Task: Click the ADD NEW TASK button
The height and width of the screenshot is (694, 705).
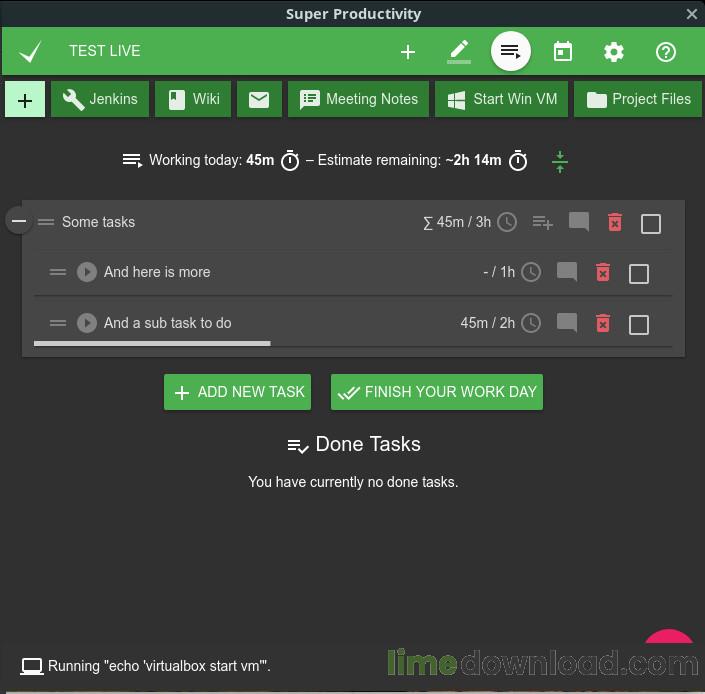Action: [237, 392]
